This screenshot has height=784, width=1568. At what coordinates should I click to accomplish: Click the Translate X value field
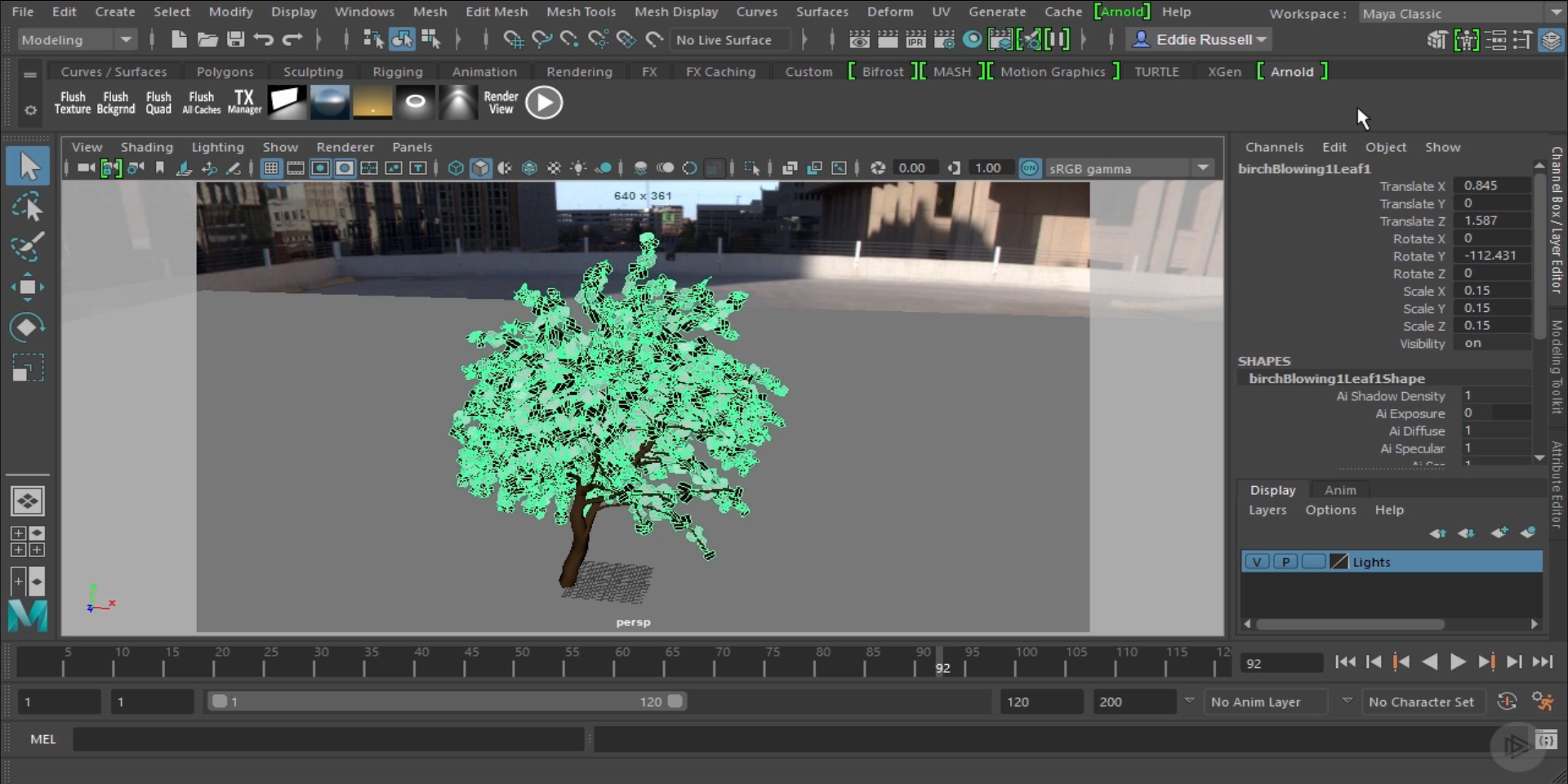tap(1494, 185)
